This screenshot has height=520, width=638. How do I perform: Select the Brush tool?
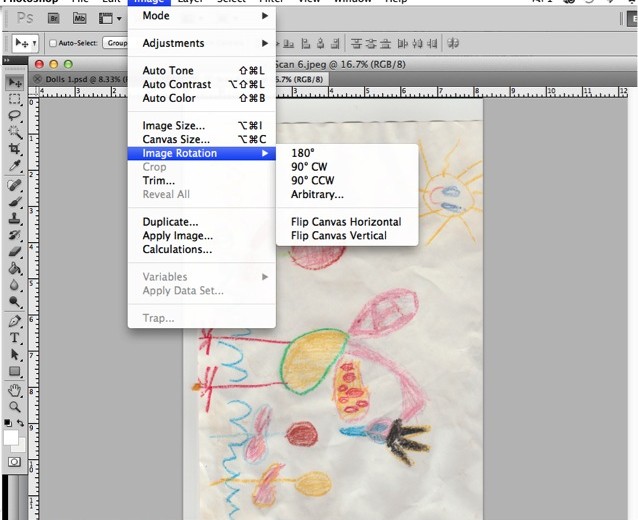(15, 202)
